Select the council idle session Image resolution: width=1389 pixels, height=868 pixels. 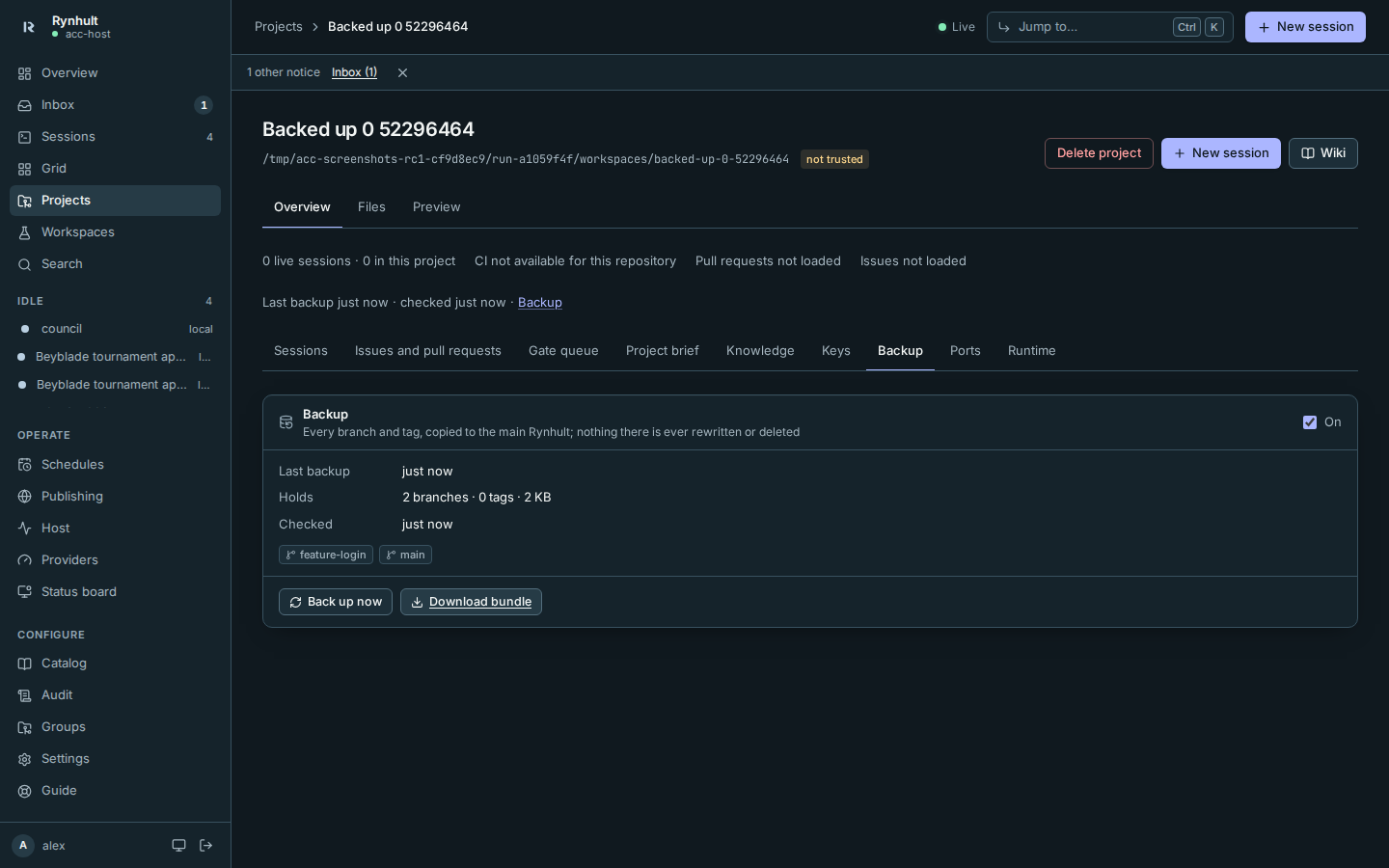coord(115,329)
